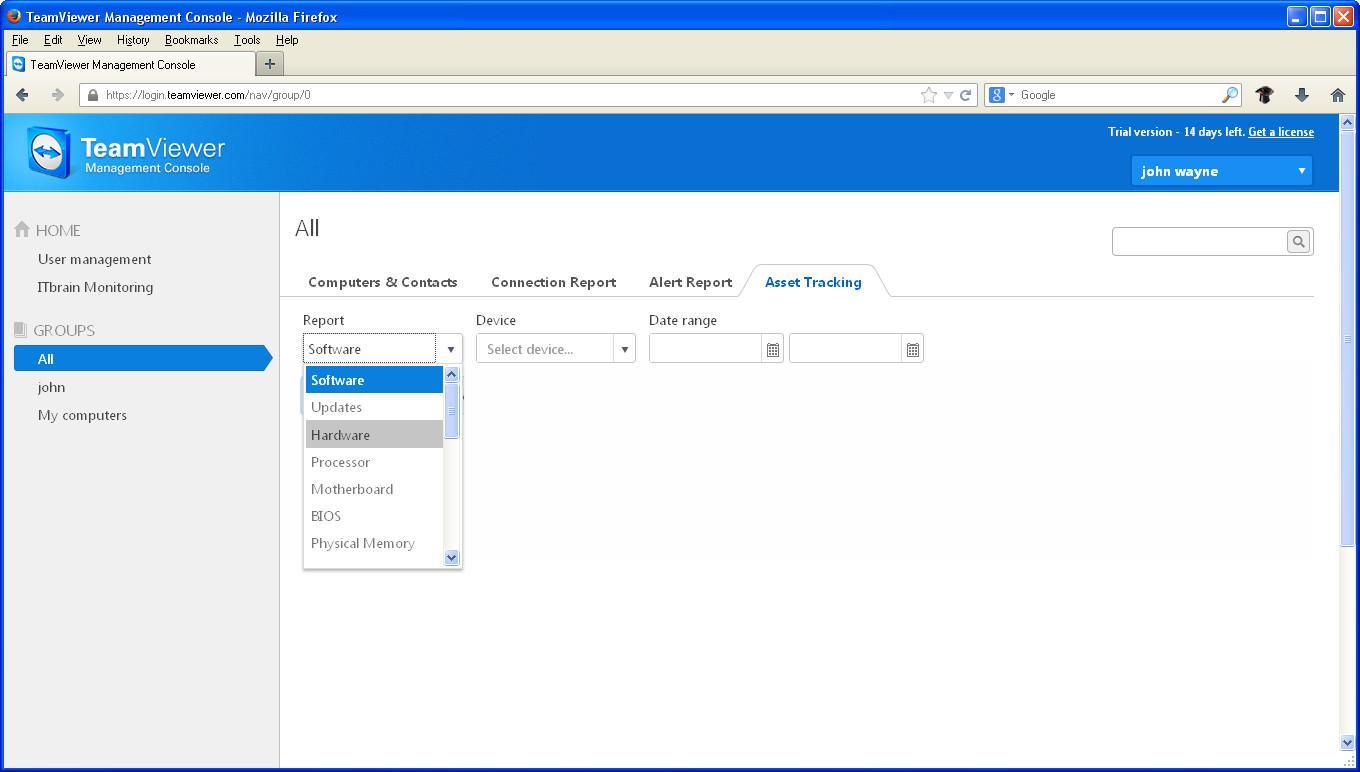Open a new tab with plus button
Screen dimensions: 1360x772
click(x=269, y=64)
